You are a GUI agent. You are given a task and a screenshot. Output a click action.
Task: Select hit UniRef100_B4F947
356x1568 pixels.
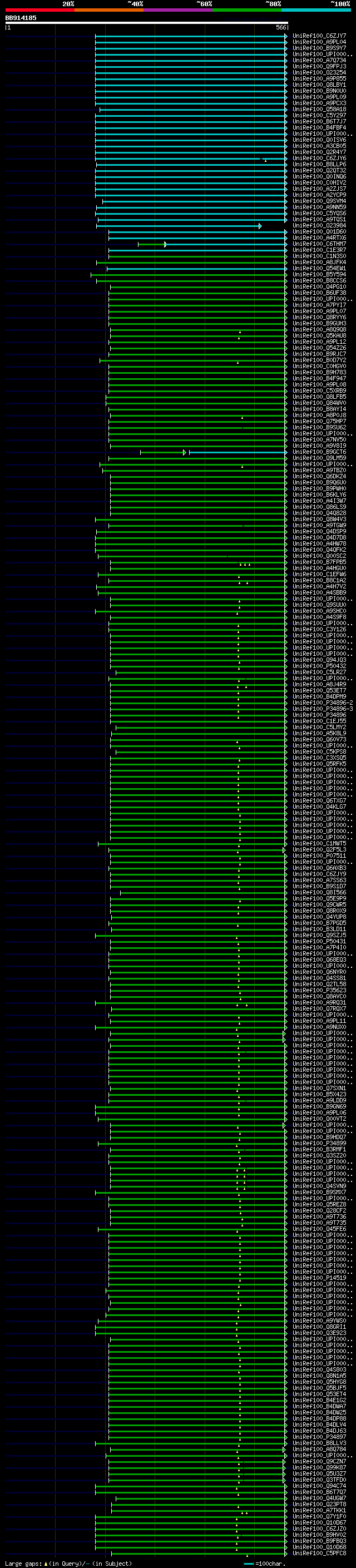tap(319, 379)
